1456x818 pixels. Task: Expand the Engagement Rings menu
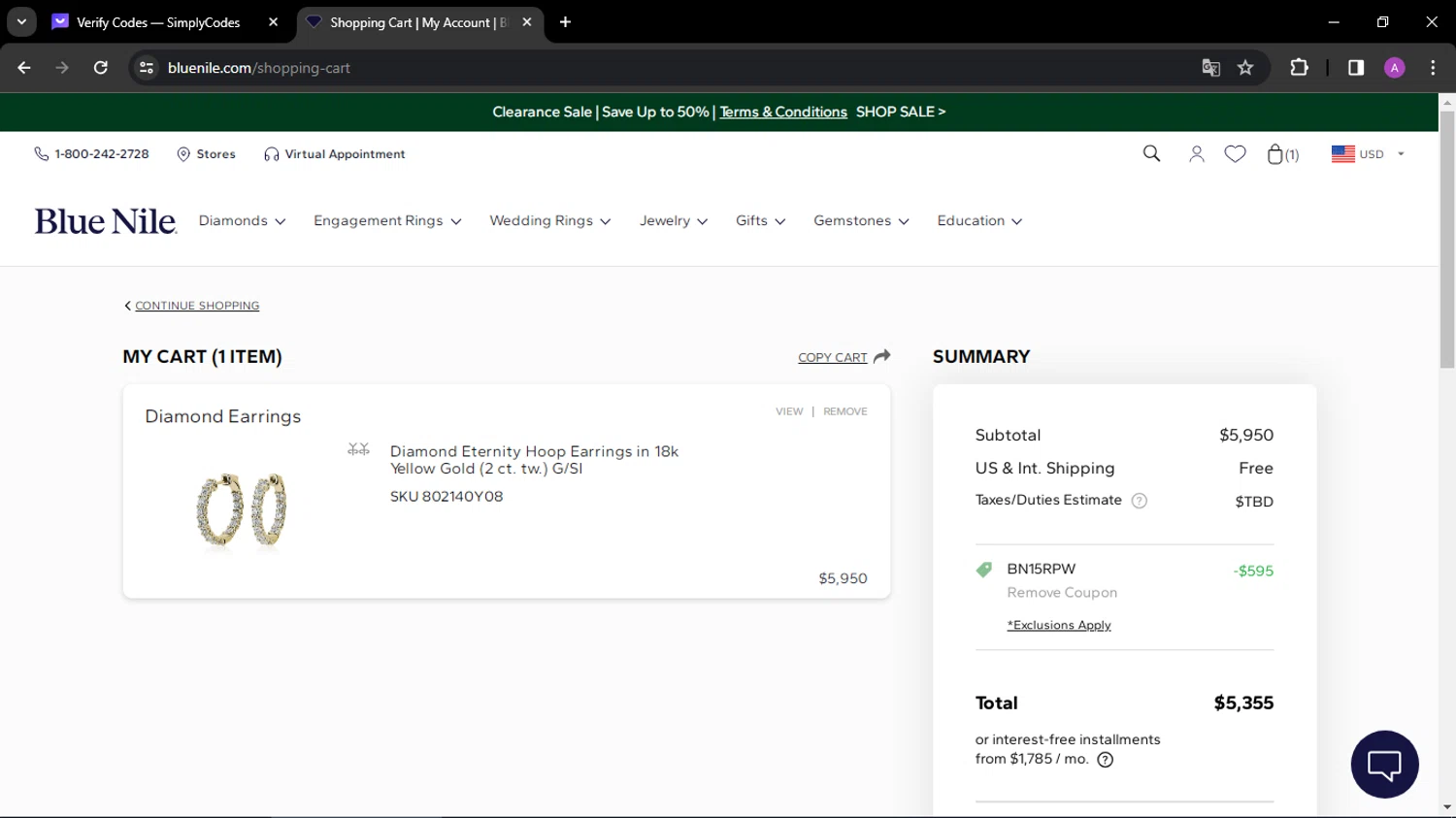click(x=387, y=221)
